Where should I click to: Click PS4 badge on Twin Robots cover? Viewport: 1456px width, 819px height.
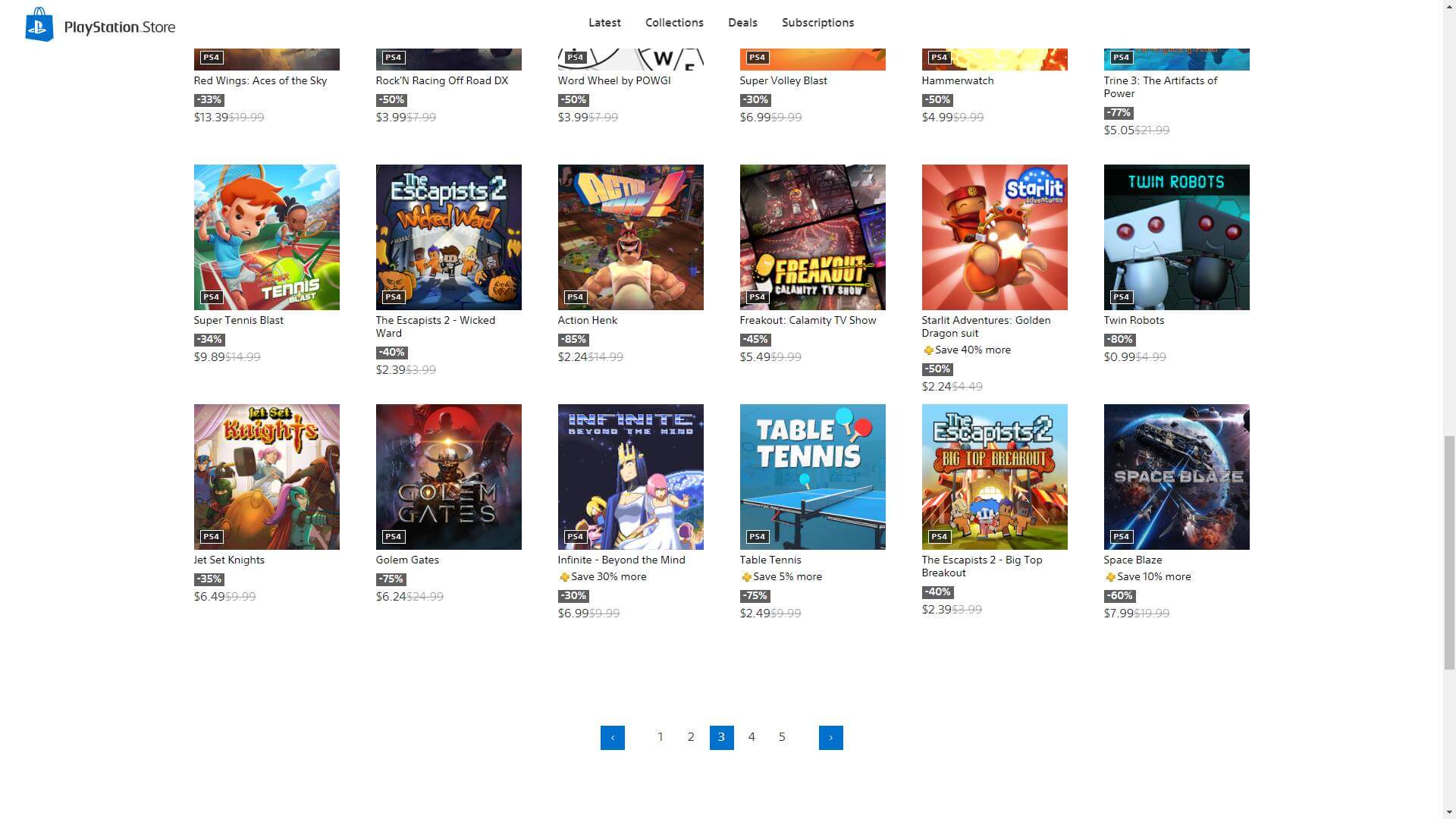(1121, 297)
